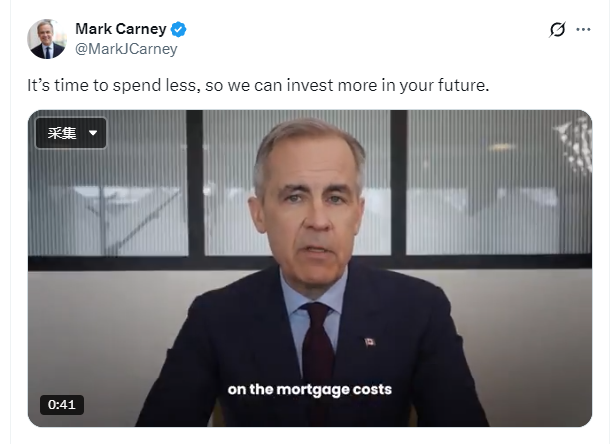The width and height of the screenshot is (614, 444).
Task: Open Mark Carney's profile avatar
Action: (x=47, y=39)
